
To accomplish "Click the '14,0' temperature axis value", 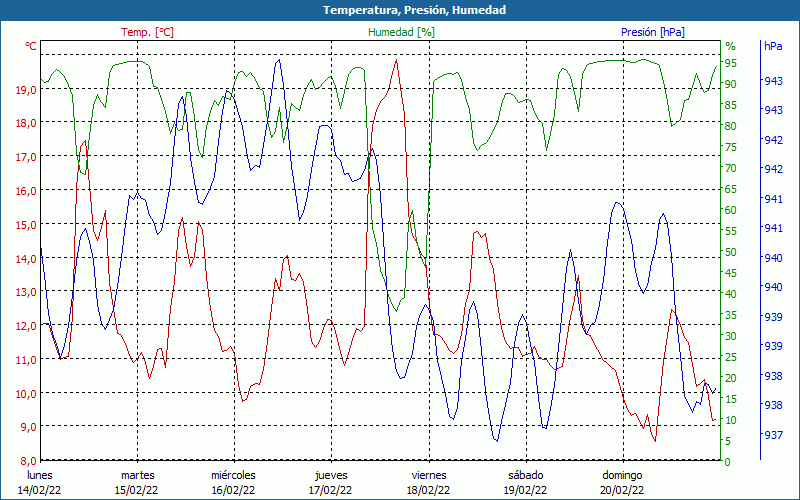I will 27,259.
